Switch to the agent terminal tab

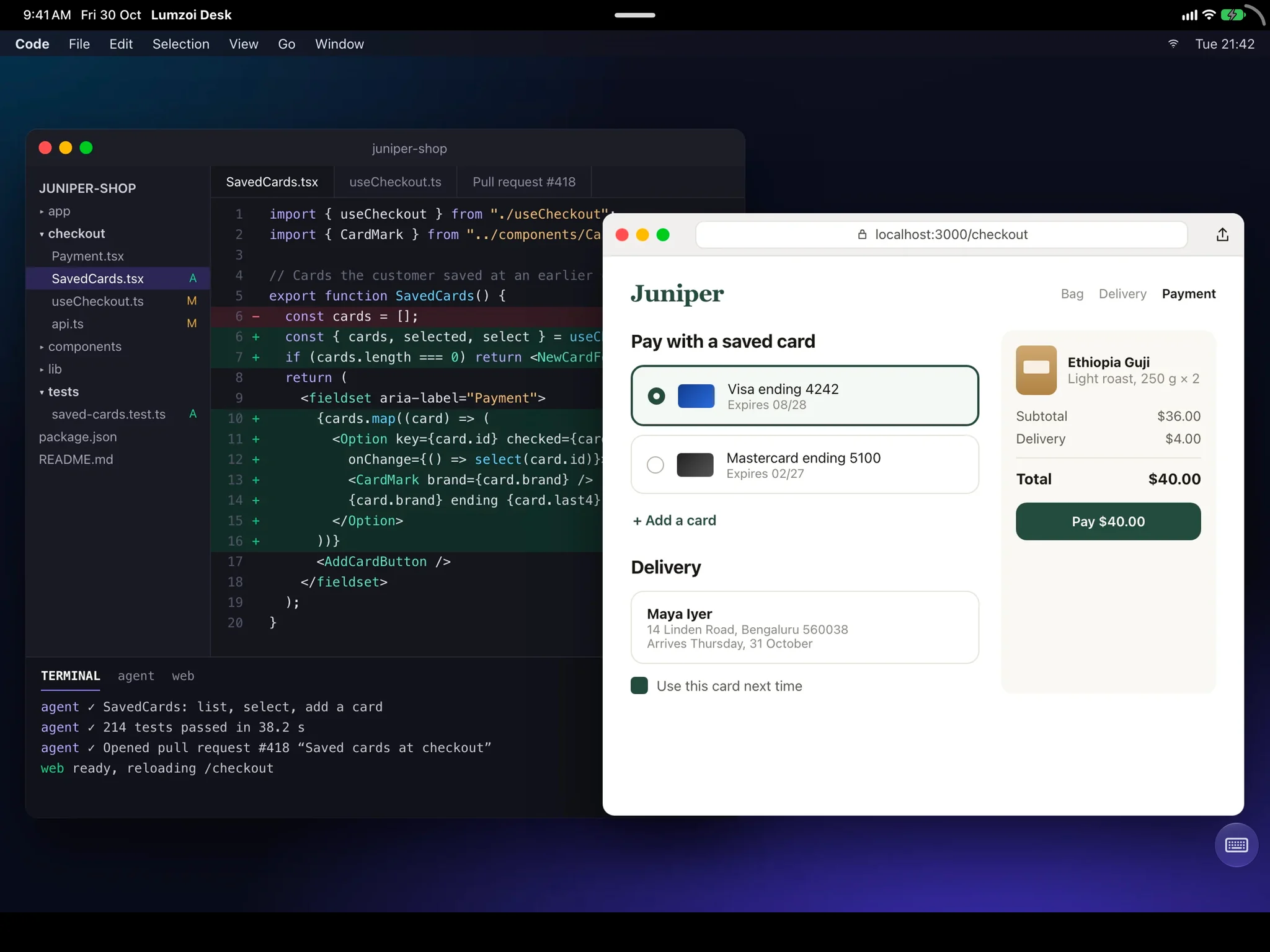pyautogui.click(x=136, y=676)
